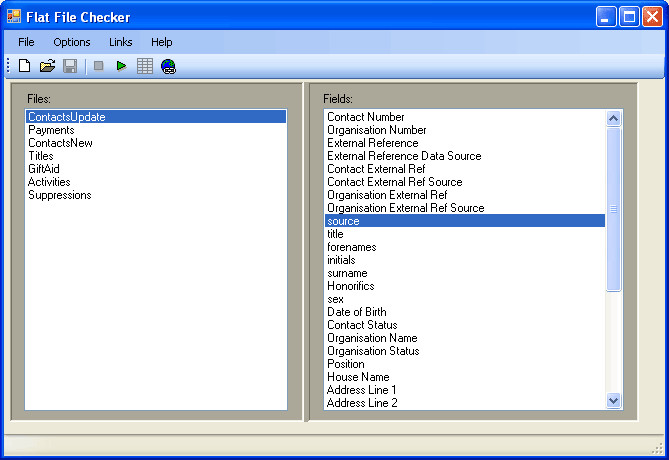The image size is (669, 460).
Task: Select the title field
Action: click(x=465, y=234)
